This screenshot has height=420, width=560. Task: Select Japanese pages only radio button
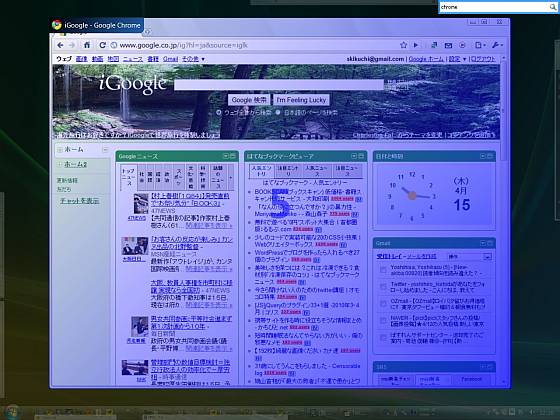(x=278, y=112)
